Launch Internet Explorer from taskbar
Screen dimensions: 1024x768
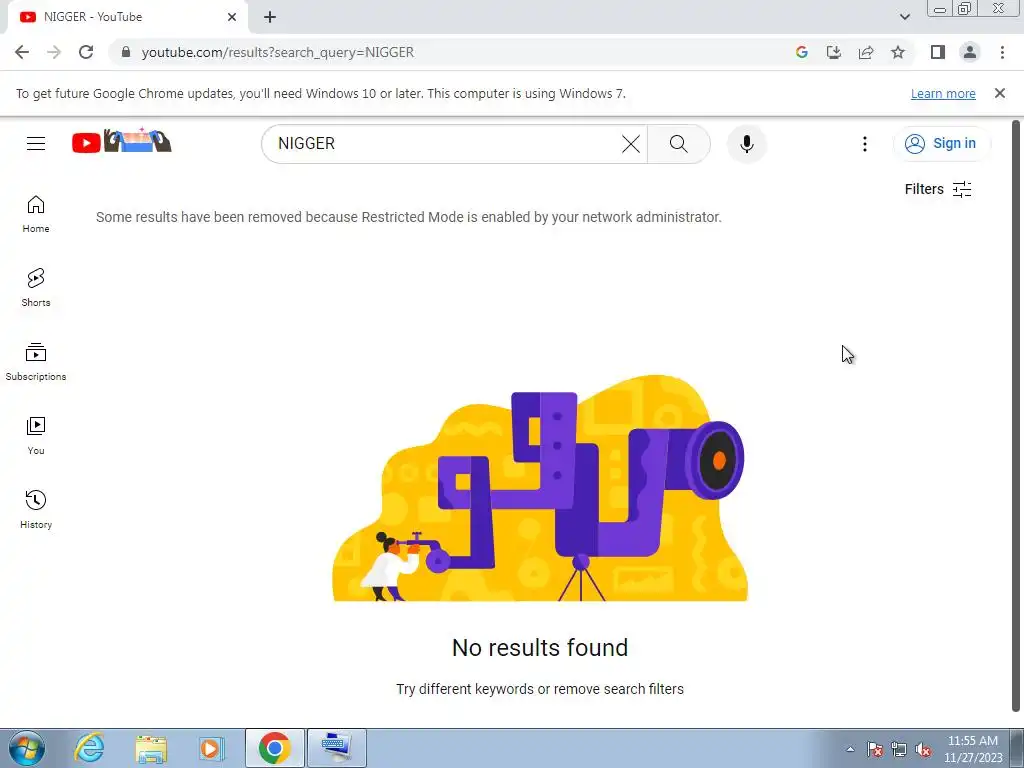pyautogui.click(x=89, y=748)
